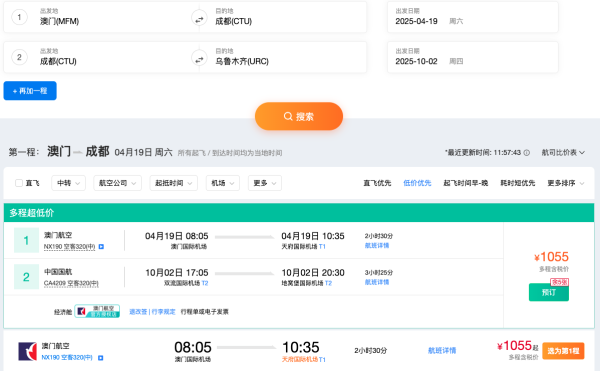600x371 pixels.
Task: Click the green 预订 booking button
Action: [x=549, y=292]
